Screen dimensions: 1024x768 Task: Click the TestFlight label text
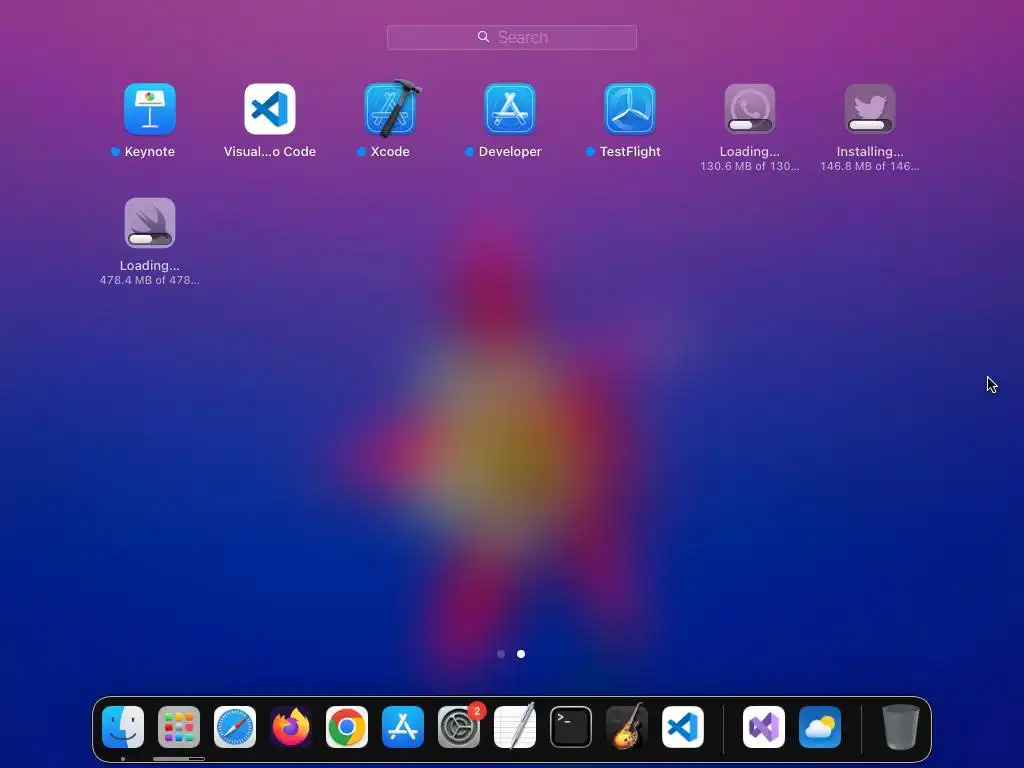tap(630, 152)
